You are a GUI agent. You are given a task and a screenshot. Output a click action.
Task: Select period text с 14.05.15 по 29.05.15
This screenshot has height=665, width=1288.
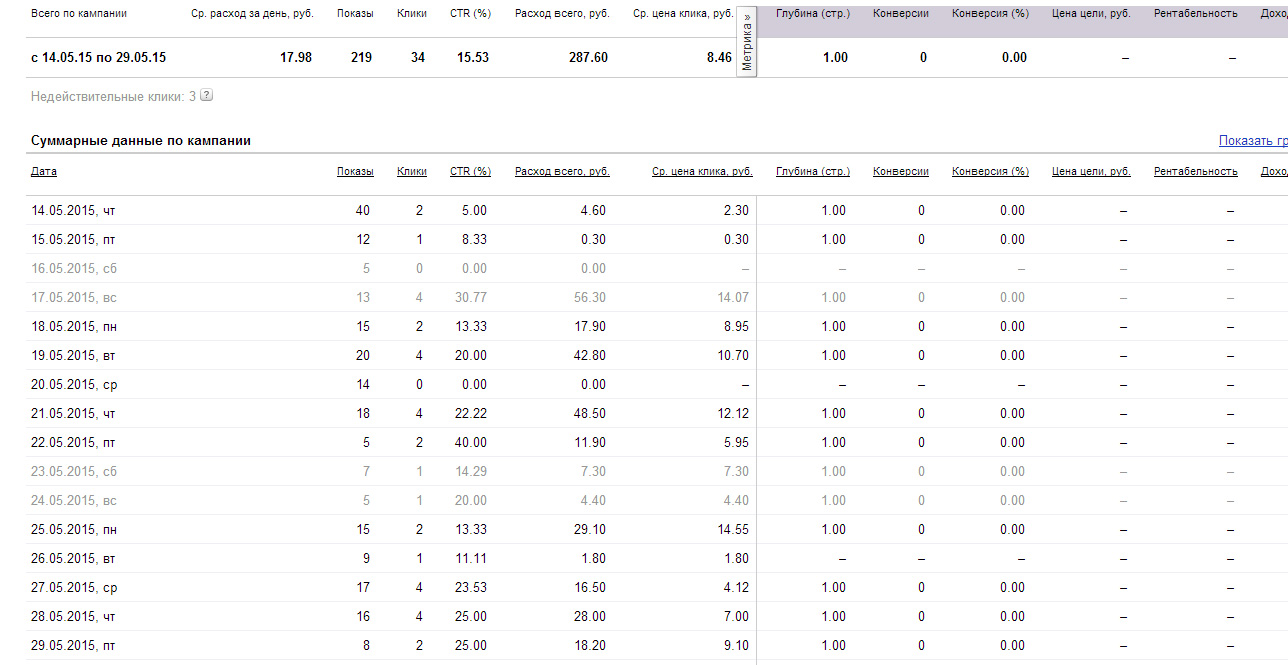click(99, 58)
